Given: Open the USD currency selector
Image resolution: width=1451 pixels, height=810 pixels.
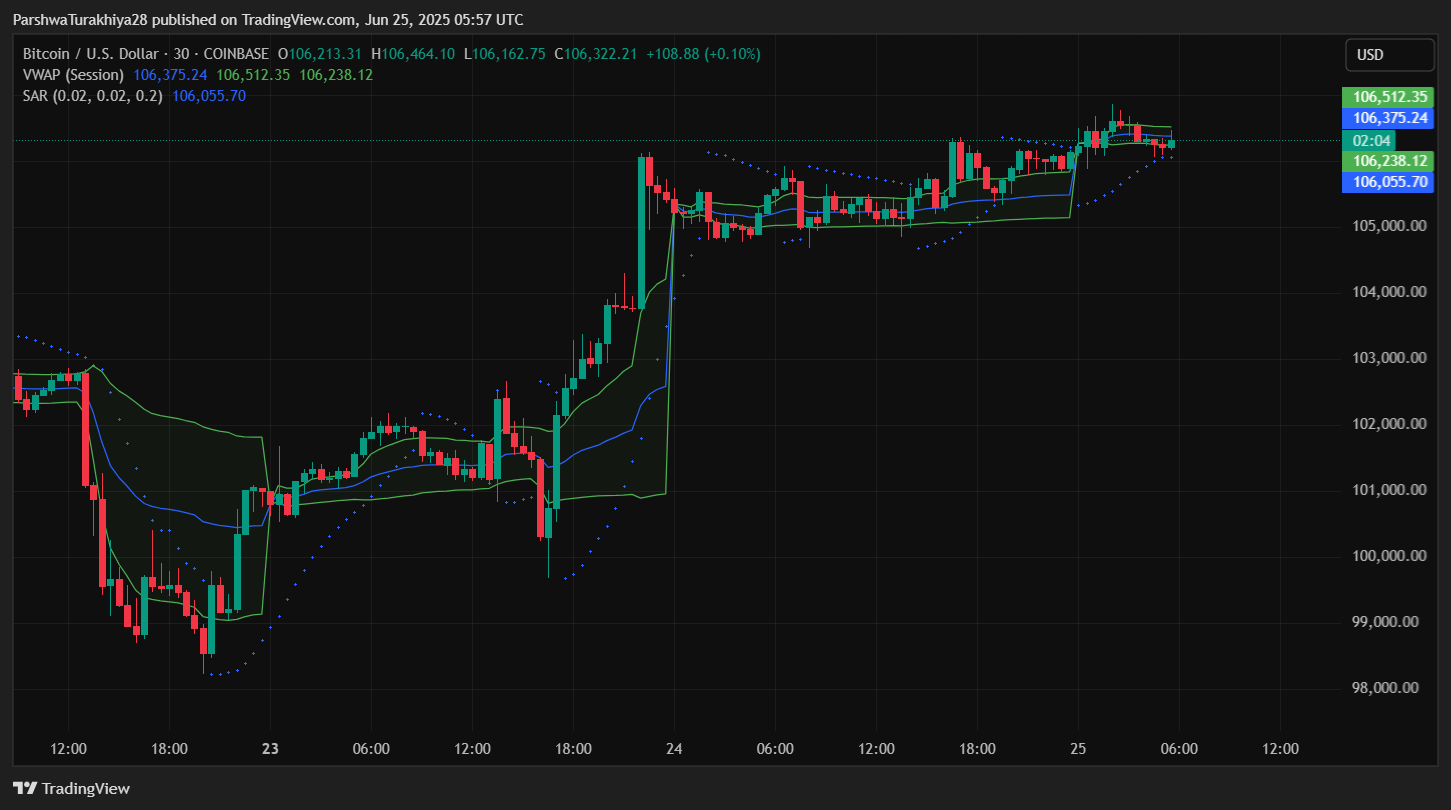Looking at the screenshot, I should pyautogui.click(x=1390, y=55).
